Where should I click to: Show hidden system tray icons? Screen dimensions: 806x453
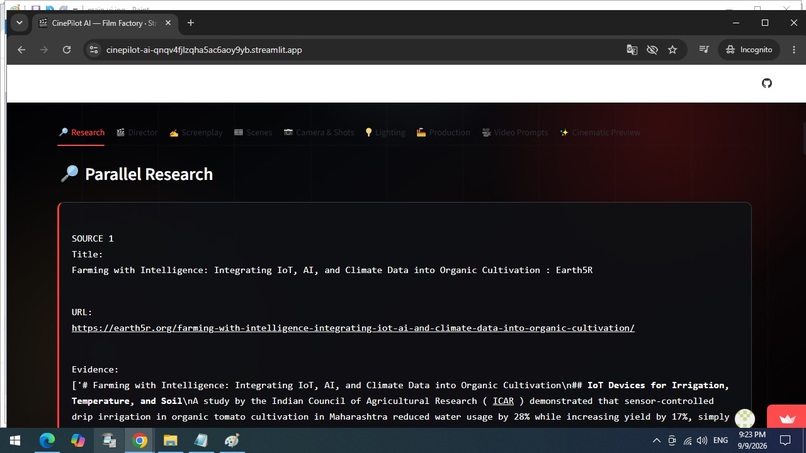(656, 441)
